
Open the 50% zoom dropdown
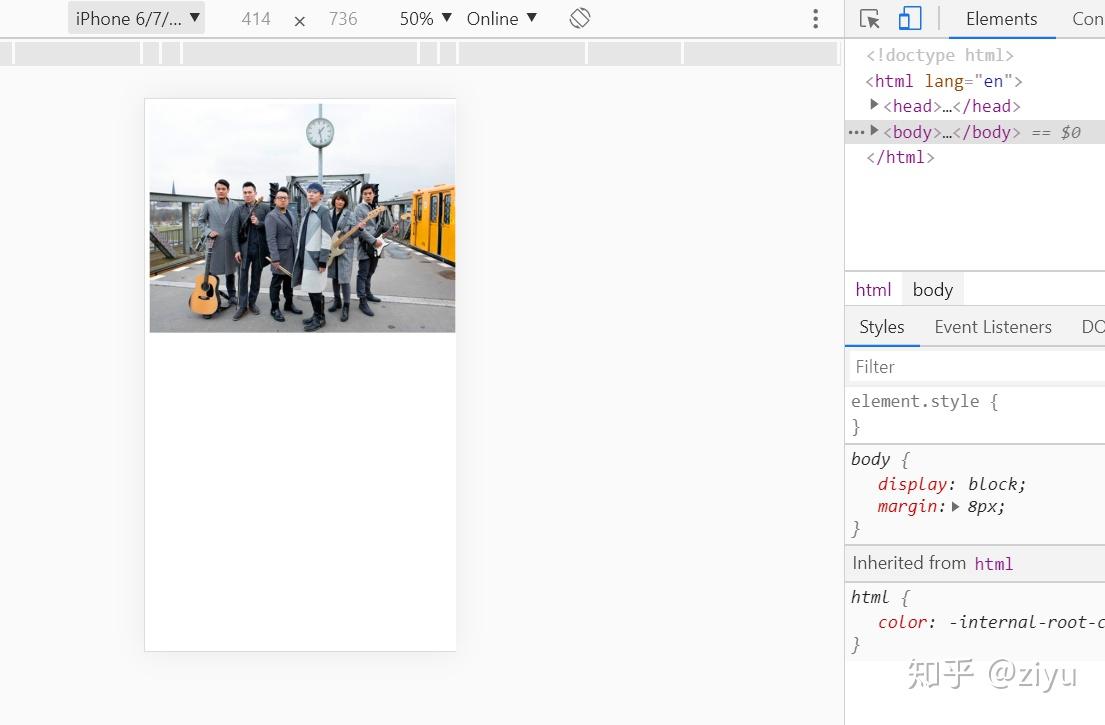coord(426,18)
